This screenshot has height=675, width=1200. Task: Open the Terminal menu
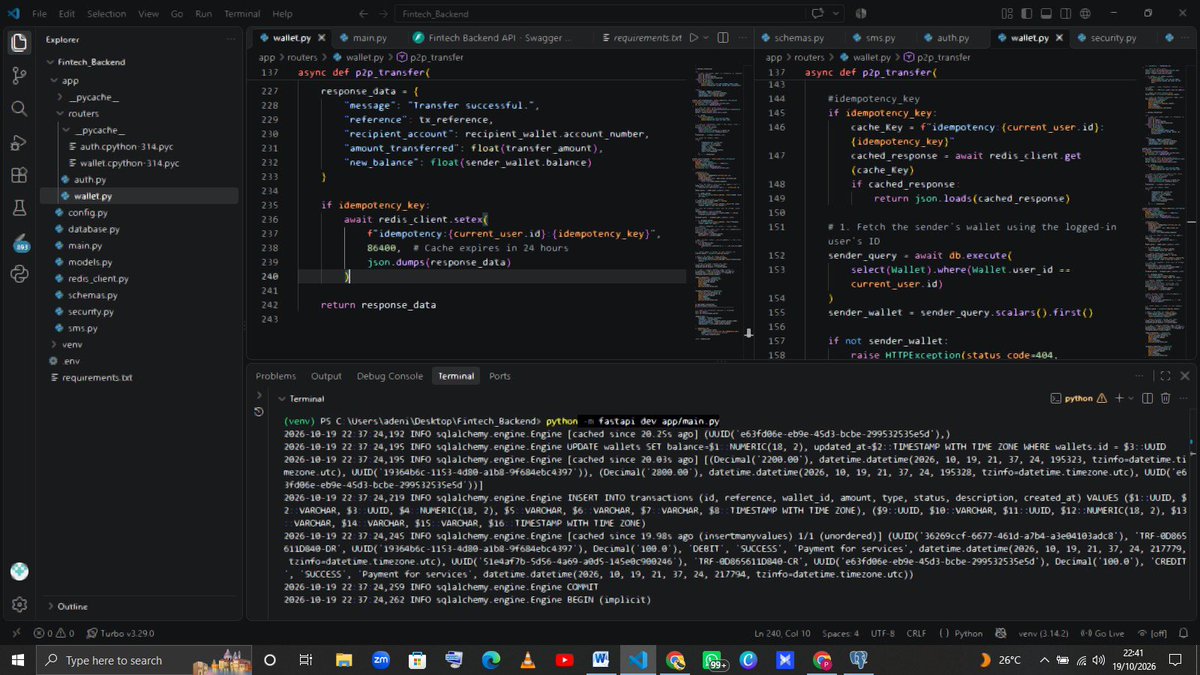(242, 14)
